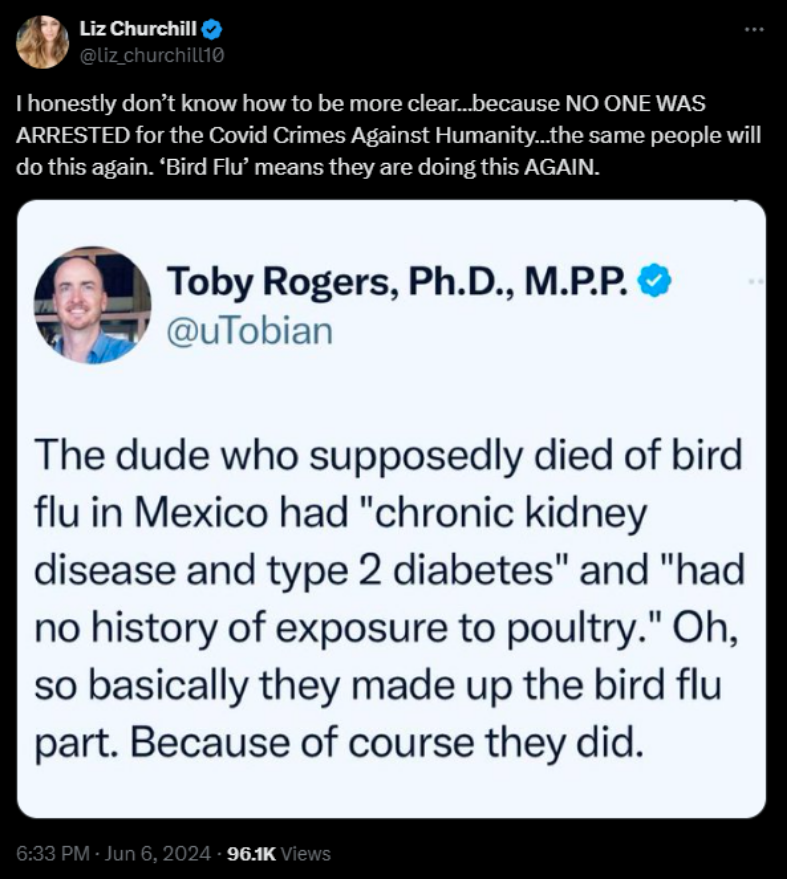Click Liz Churchill's profile avatar
Image resolution: width=787 pixels, height=879 pixels.
[x=42, y=42]
